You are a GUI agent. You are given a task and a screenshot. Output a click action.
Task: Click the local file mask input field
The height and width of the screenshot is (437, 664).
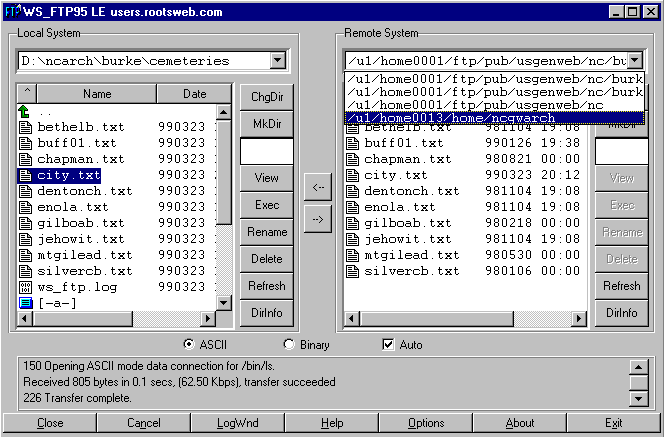[x=266, y=150]
